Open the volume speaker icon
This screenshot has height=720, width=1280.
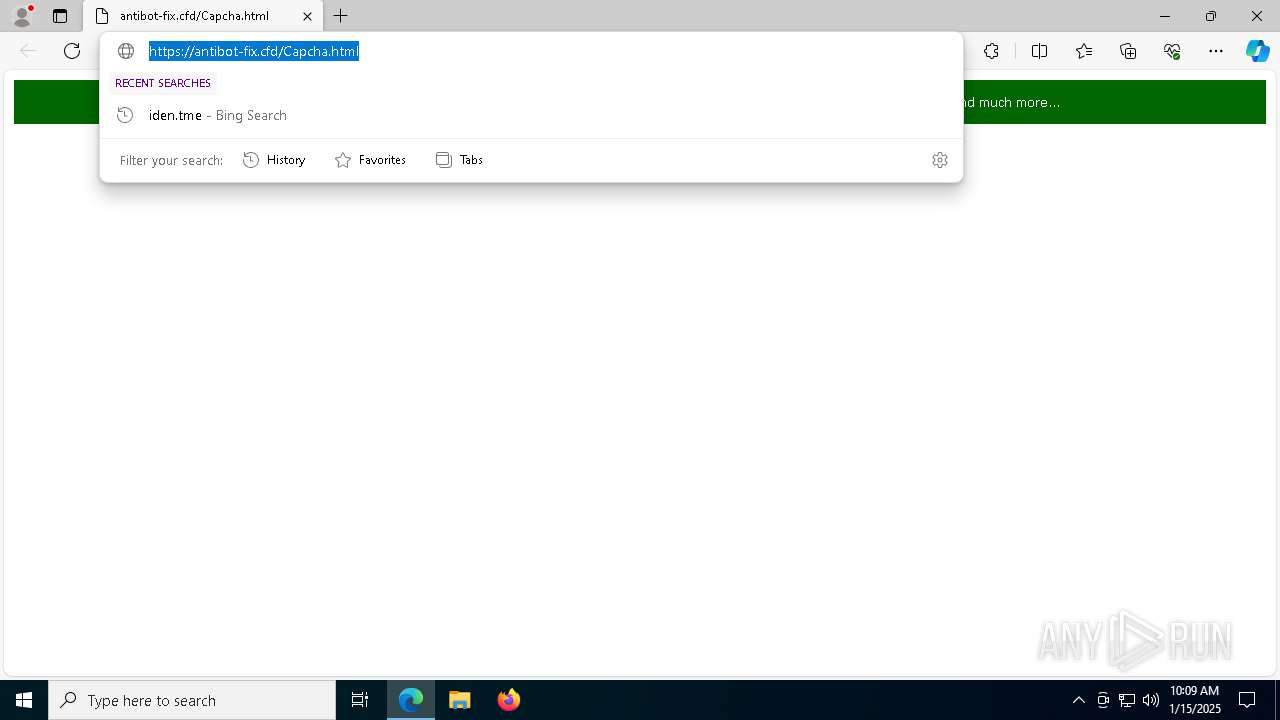1150,700
